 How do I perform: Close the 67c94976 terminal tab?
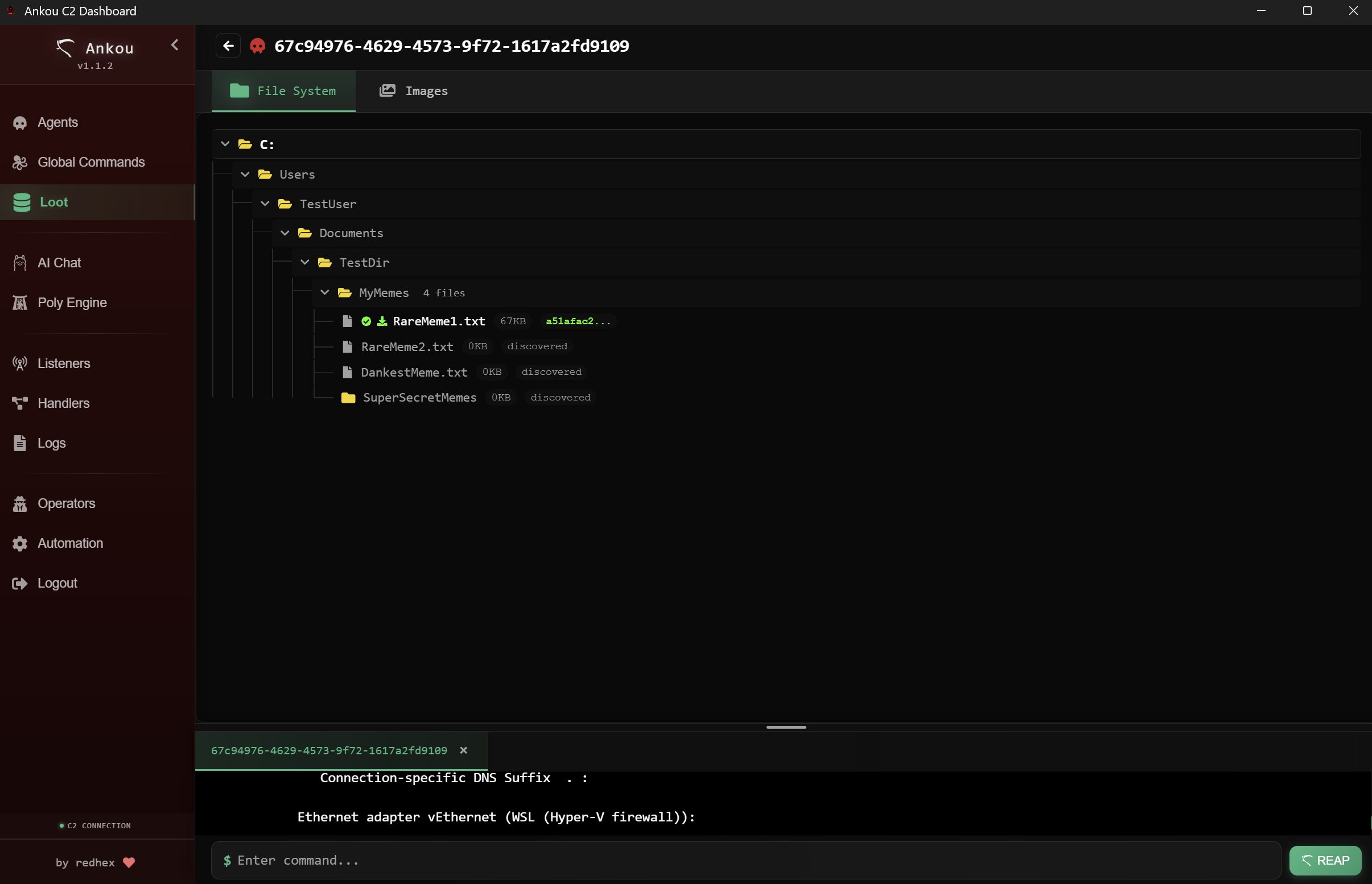pyautogui.click(x=464, y=750)
